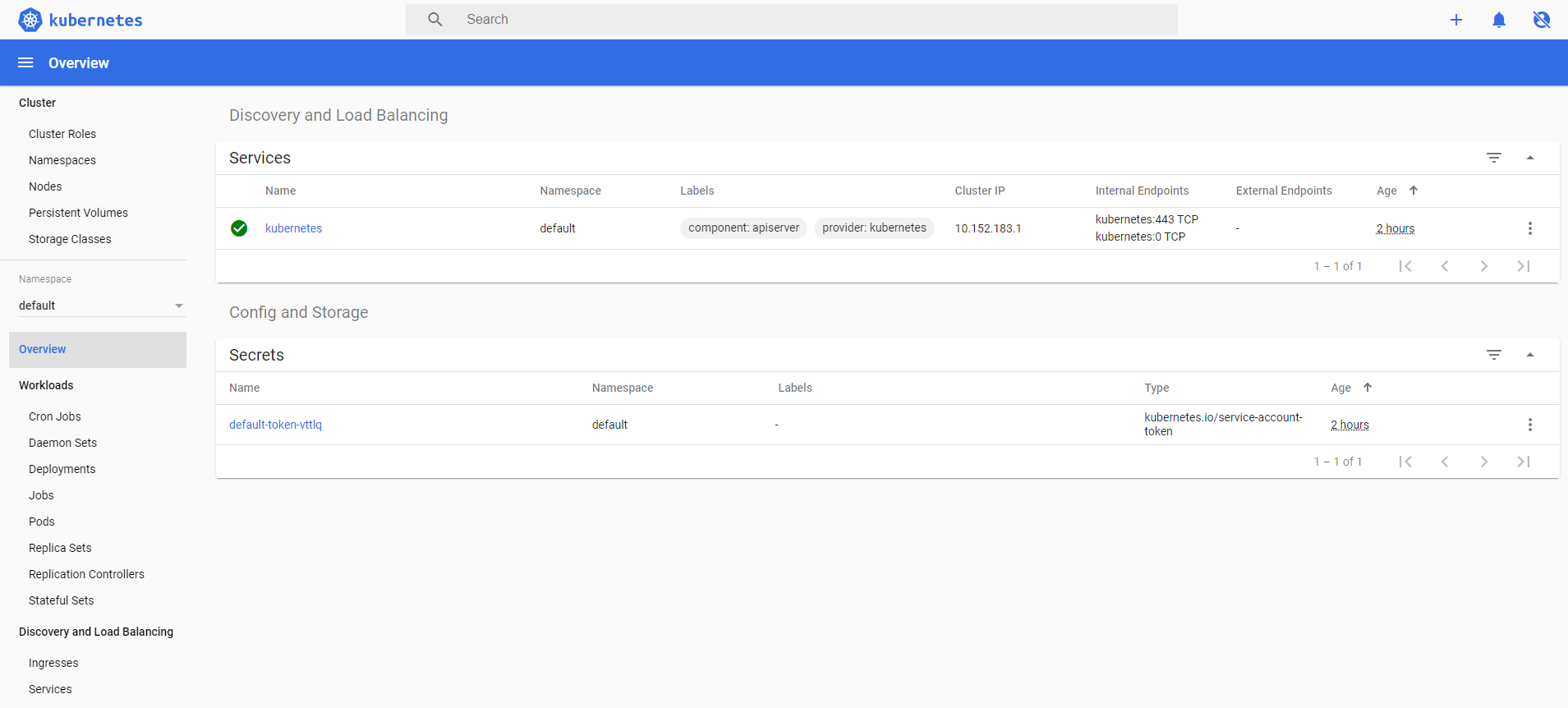The width and height of the screenshot is (1568, 708).
Task: Click the plus create resource icon
Action: click(x=1456, y=20)
